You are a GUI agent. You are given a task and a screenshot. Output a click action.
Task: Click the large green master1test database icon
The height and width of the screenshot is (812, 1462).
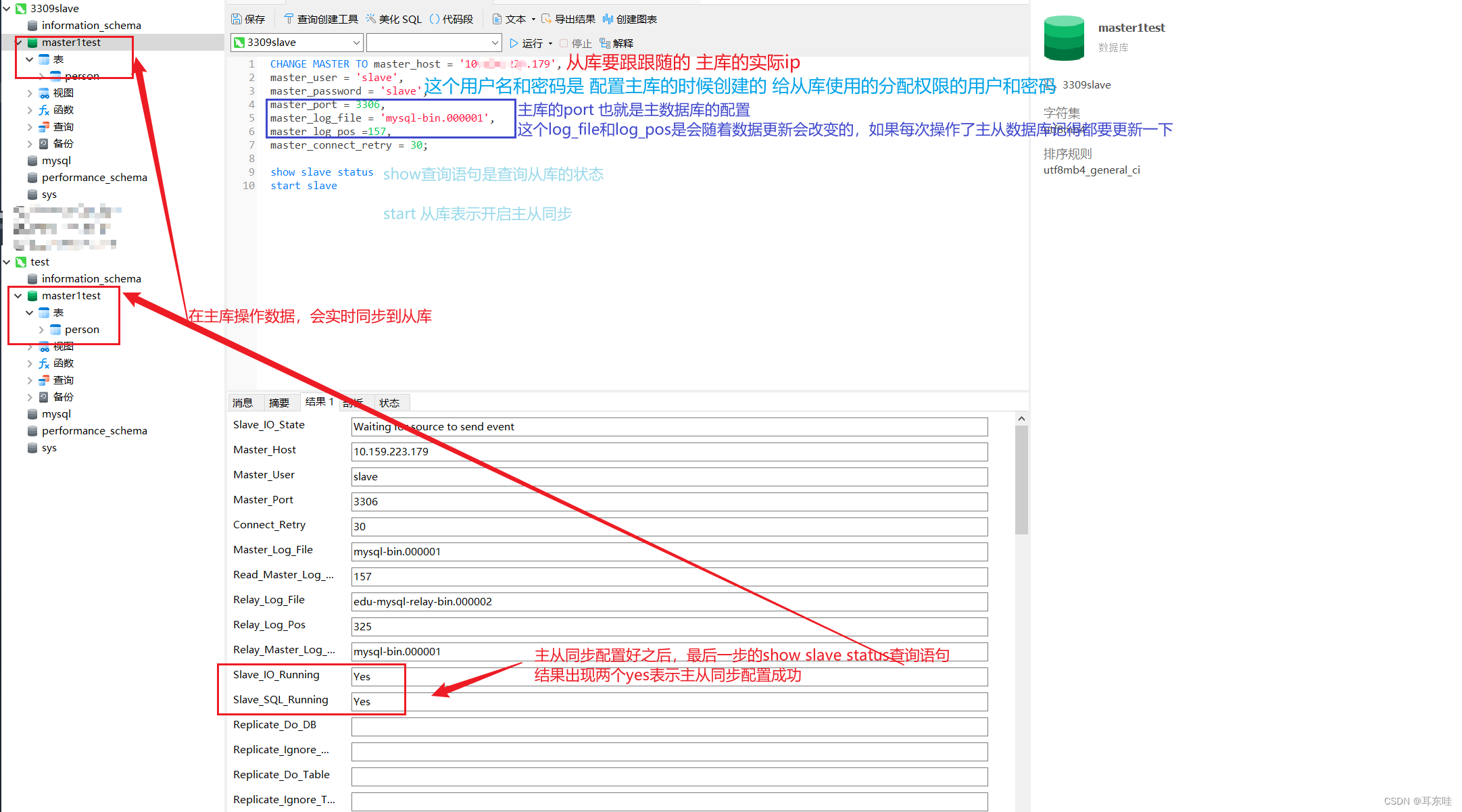(x=1064, y=38)
